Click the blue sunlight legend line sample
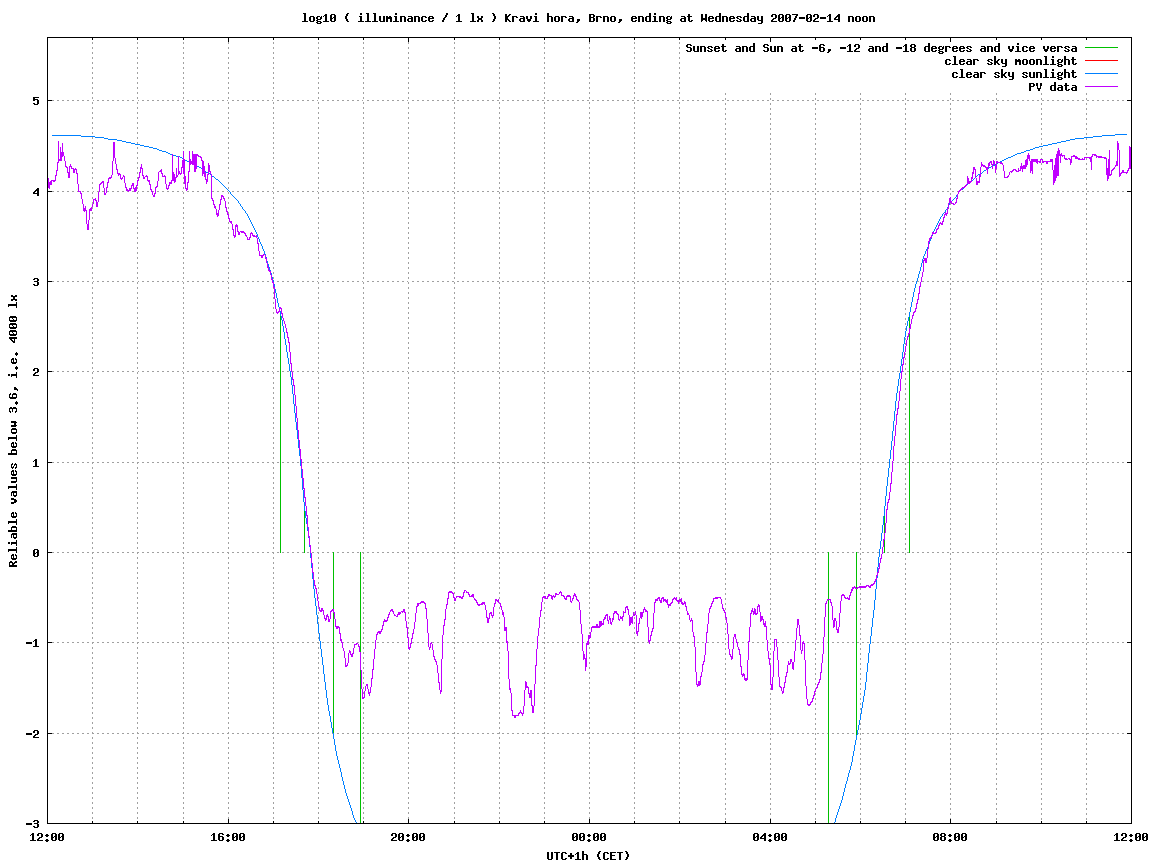This screenshot has height=863, width=1151. coord(1101,74)
